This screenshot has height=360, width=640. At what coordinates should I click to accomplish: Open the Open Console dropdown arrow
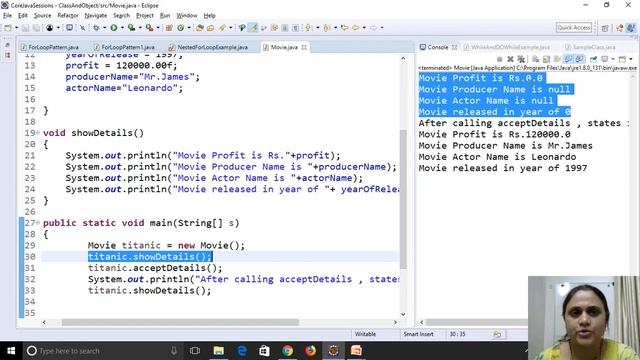(631, 59)
